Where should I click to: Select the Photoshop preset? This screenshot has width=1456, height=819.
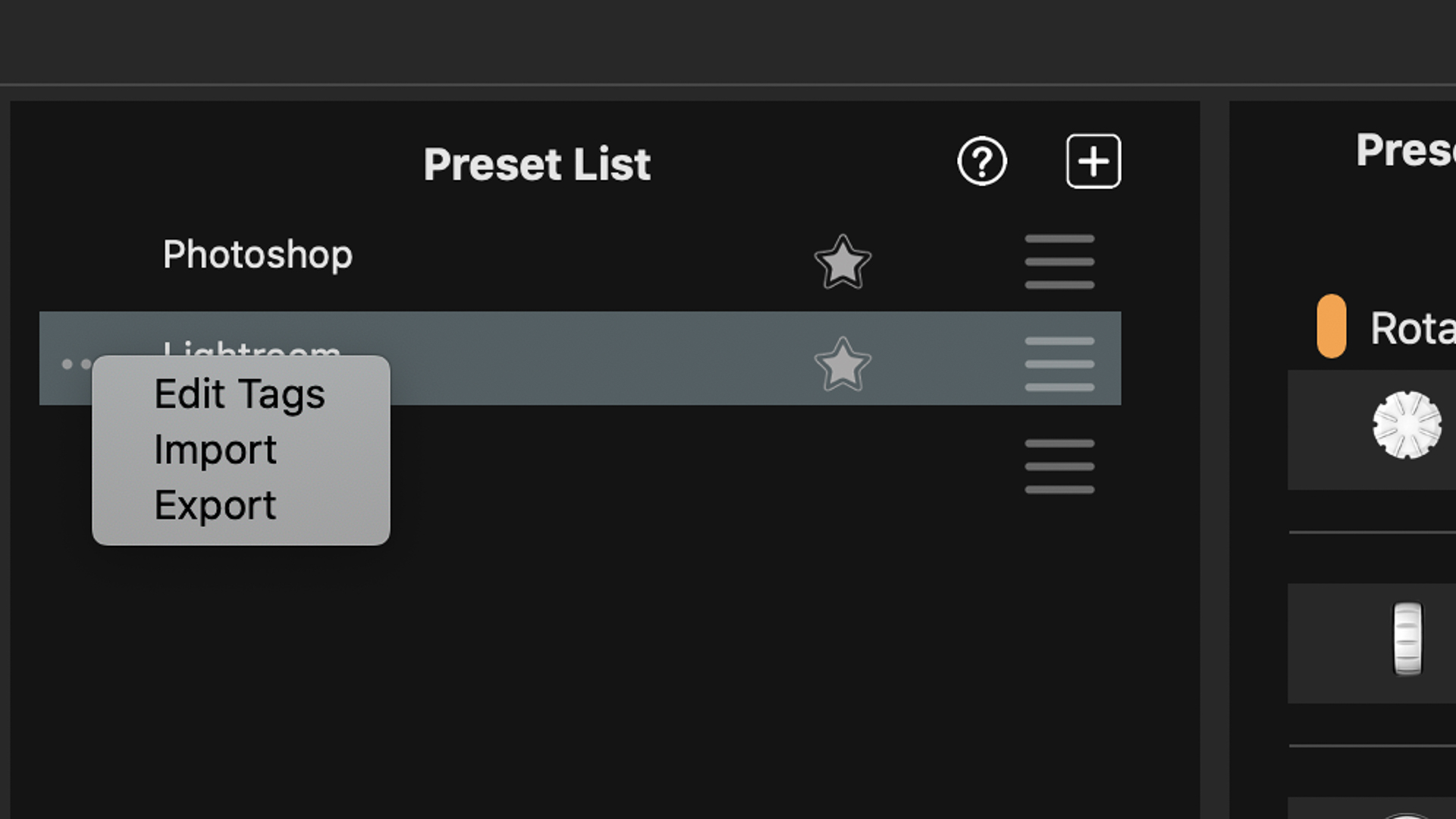point(258,255)
